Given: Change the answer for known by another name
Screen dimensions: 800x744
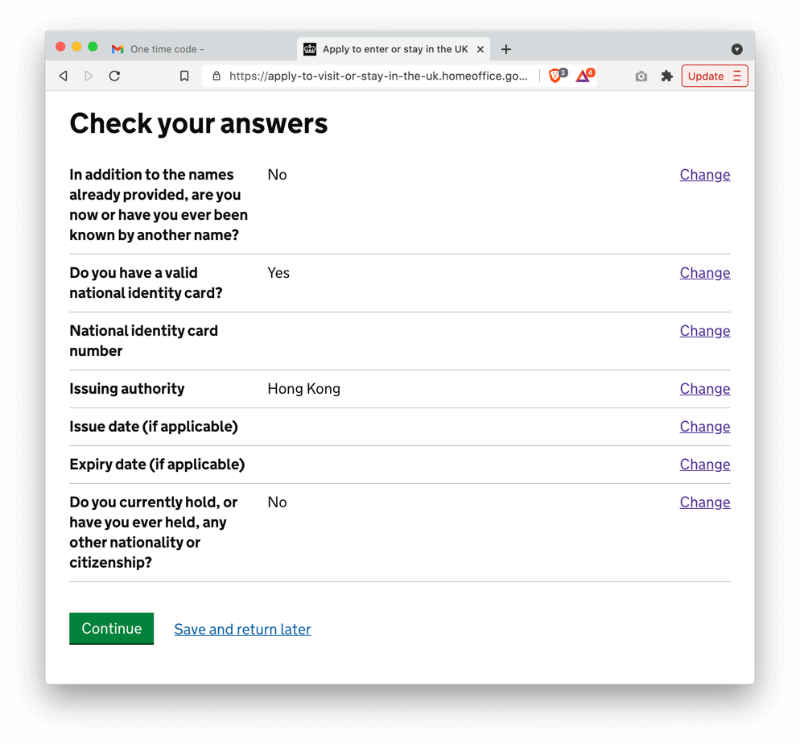Looking at the screenshot, I should pyautogui.click(x=705, y=175).
